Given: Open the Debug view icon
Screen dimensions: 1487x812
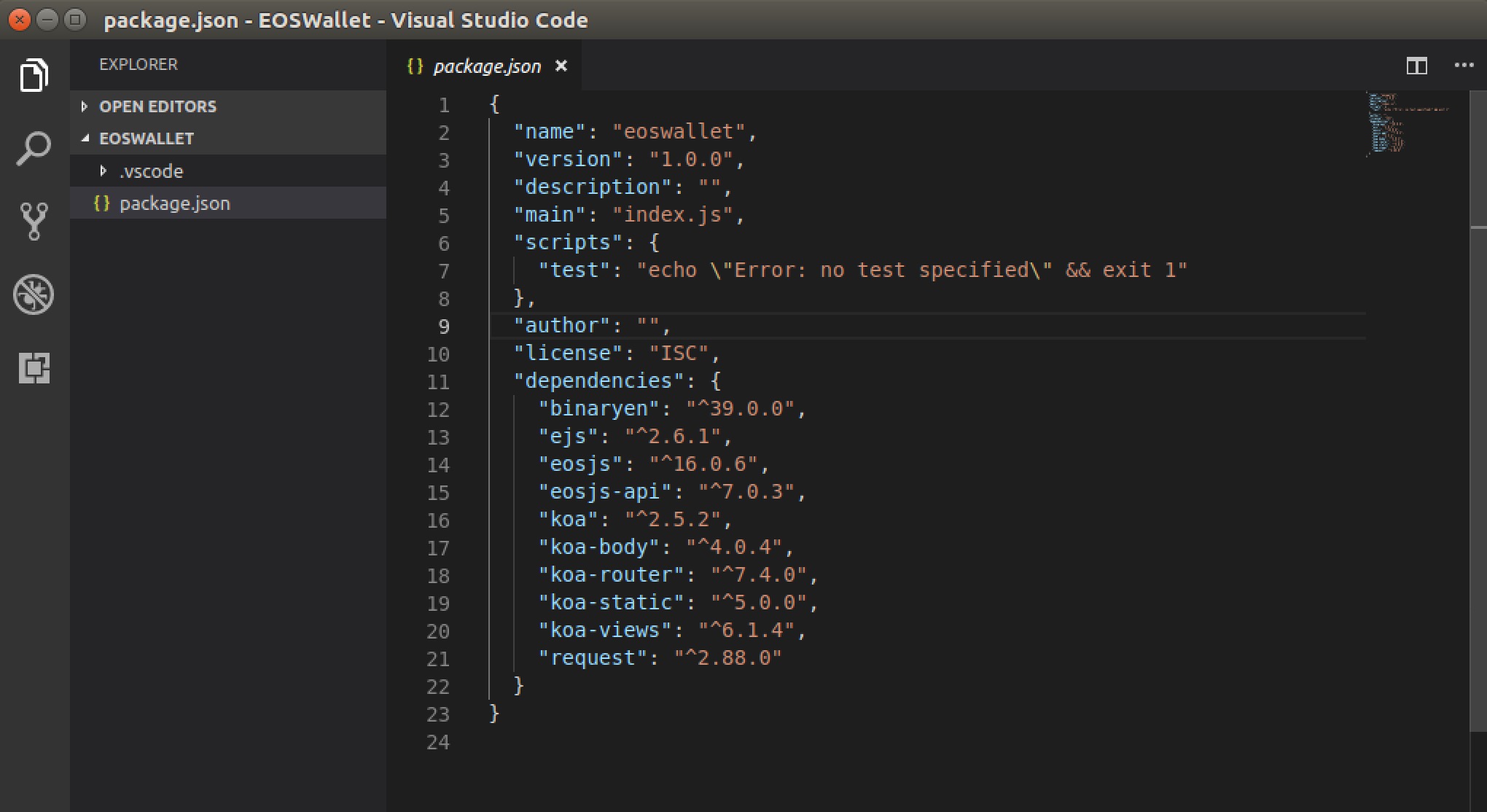Looking at the screenshot, I should click(34, 294).
